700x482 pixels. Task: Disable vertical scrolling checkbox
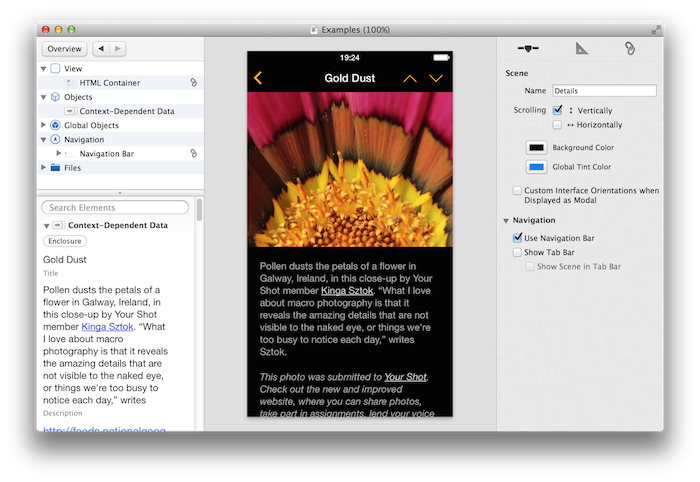coord(558,110)
